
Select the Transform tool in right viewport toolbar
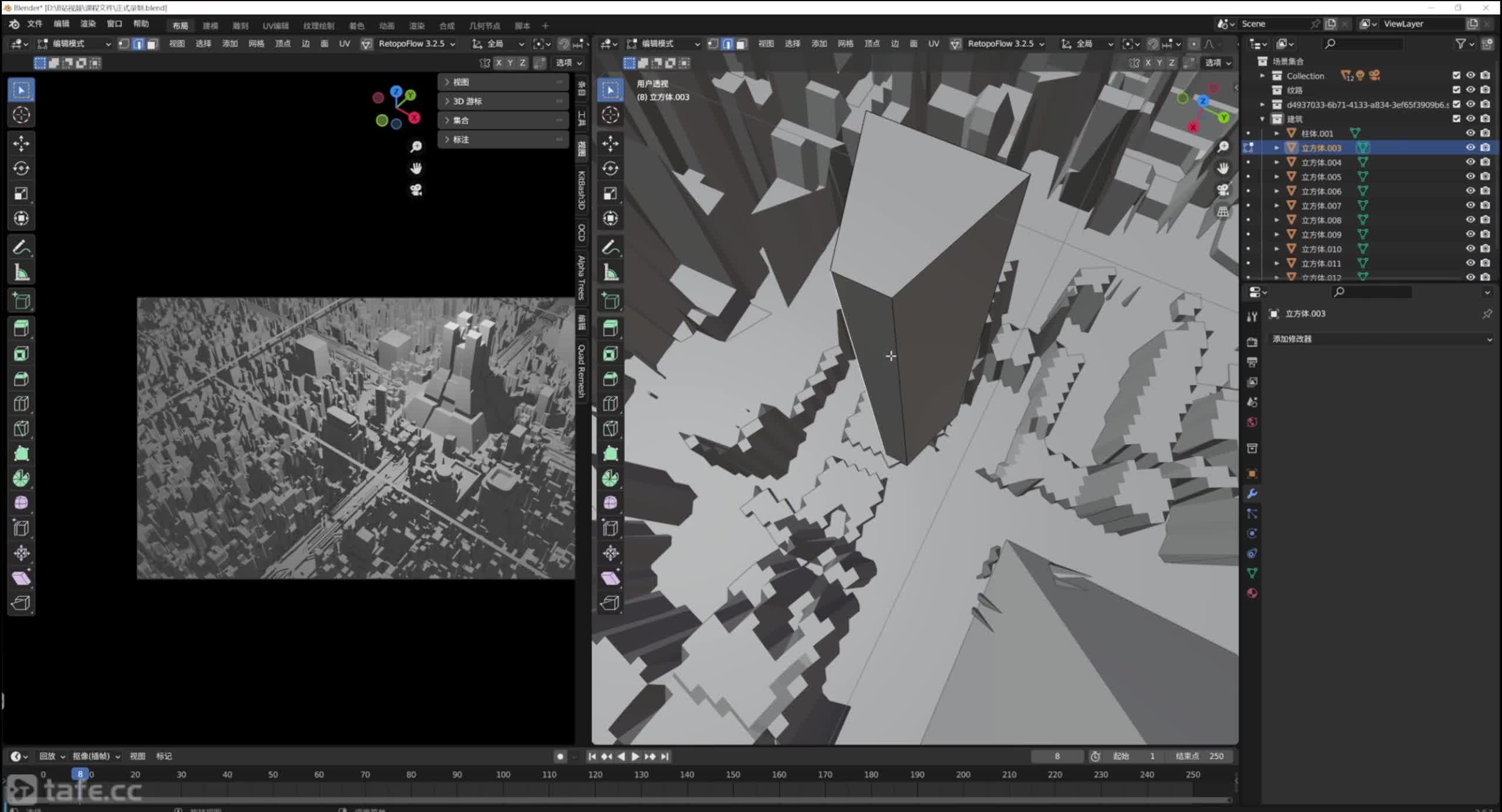pyautogui.click(x=610, y=218)
